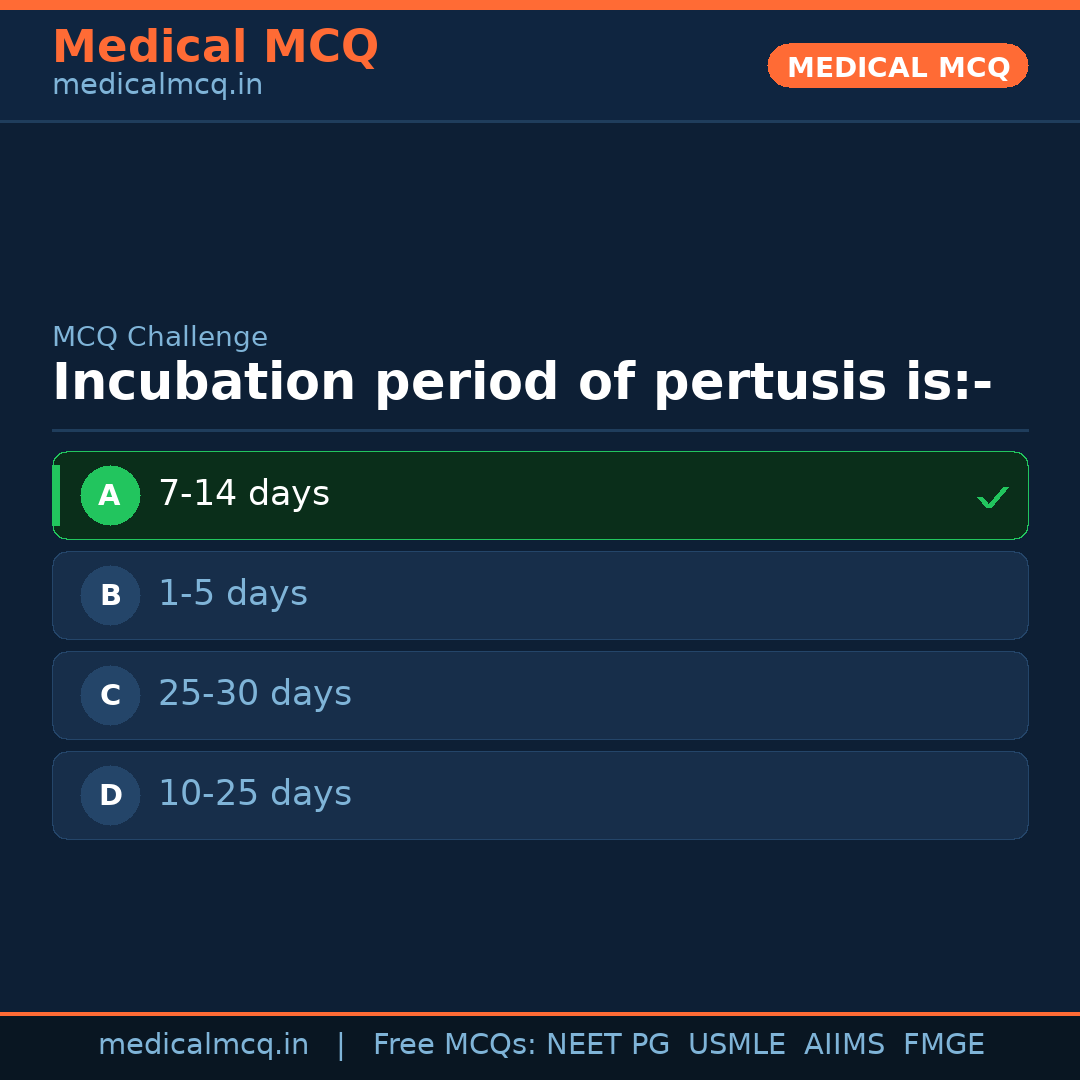Click the D option letter badge

tap(110, 795)
